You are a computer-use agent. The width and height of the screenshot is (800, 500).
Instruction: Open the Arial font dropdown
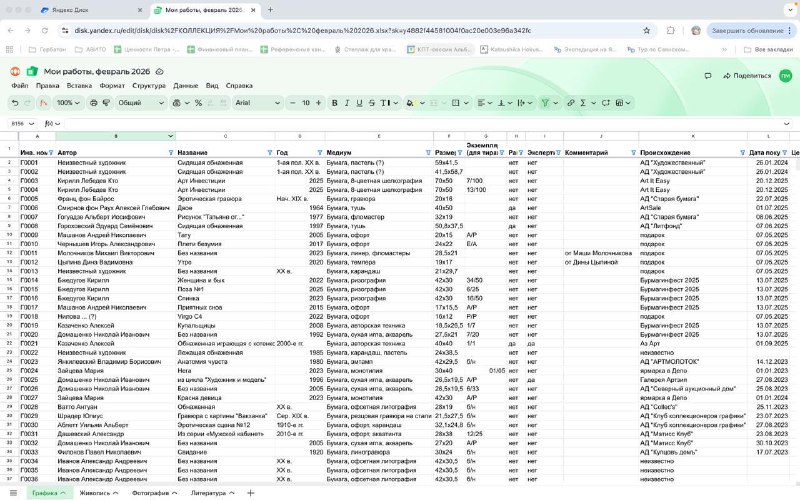(x=255, y=103)
